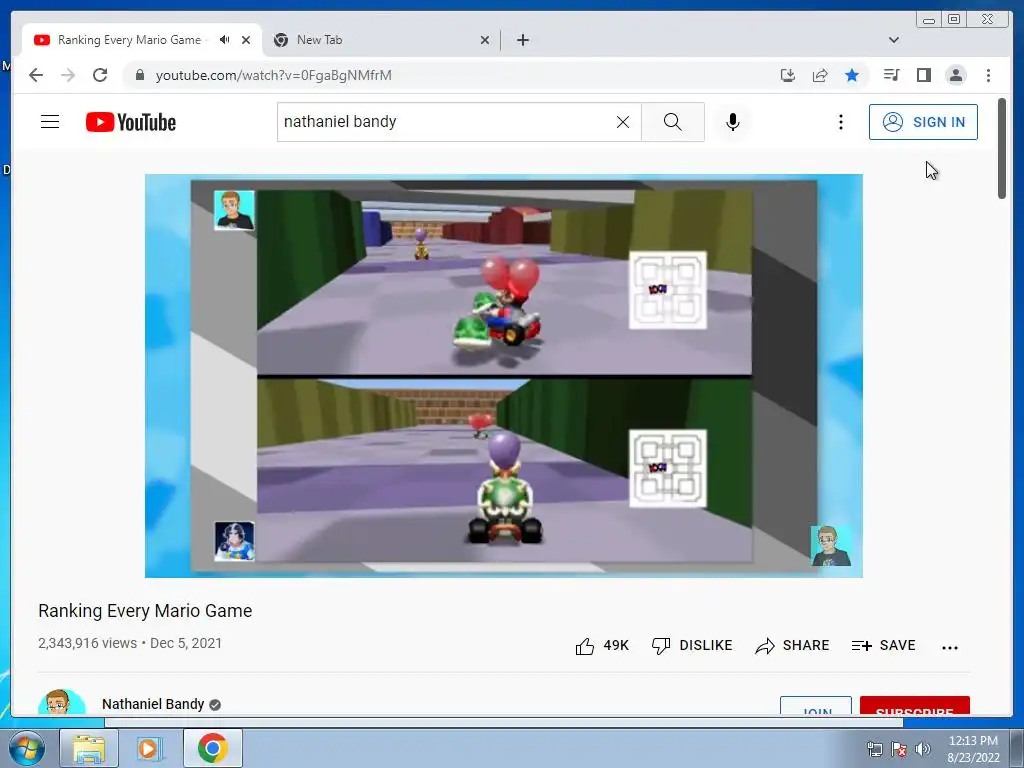Click the video player to pause
Viewport: 1024px width, 768px height.
tap(504, 376)
